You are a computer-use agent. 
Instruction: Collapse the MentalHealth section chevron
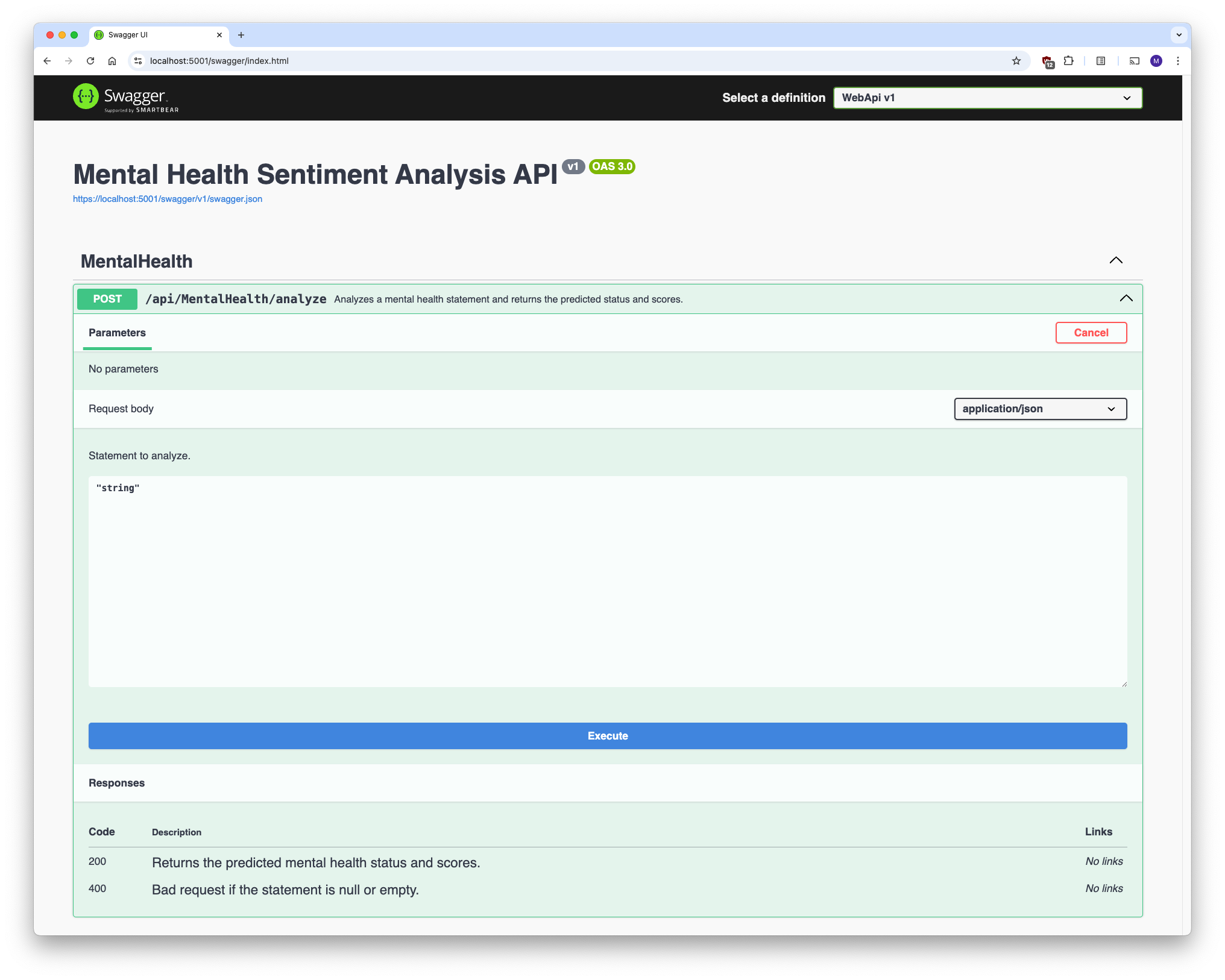[x=1116, y=260]
